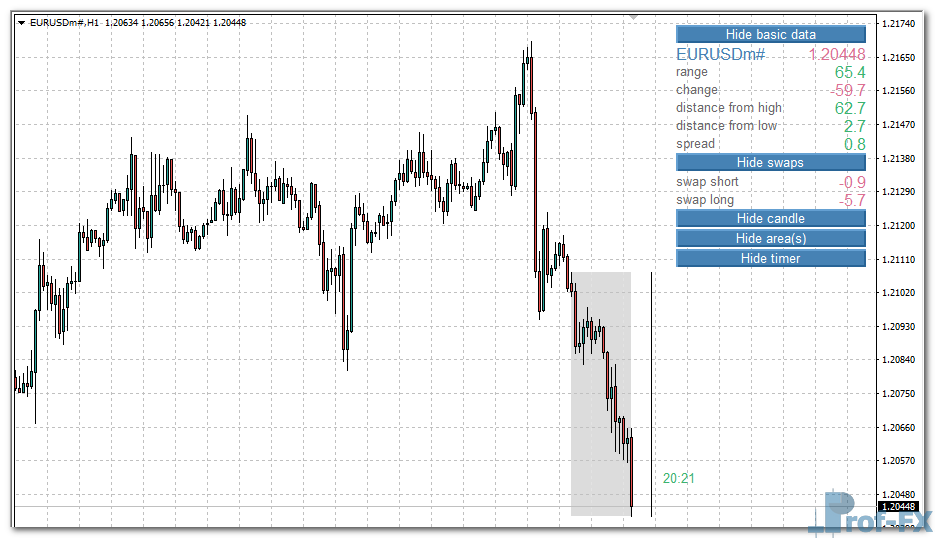Click the Hide basic data button
Screen dimensions: 935x538
point(770,34)
